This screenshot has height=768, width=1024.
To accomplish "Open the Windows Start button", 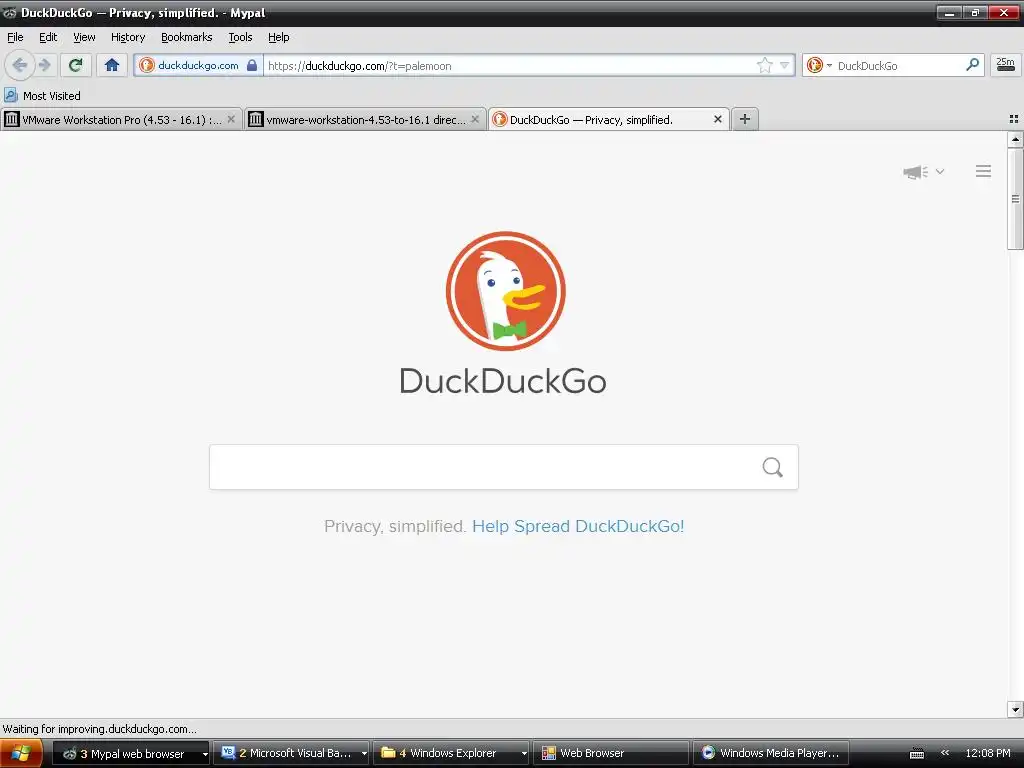I will (x=21, y=753).
